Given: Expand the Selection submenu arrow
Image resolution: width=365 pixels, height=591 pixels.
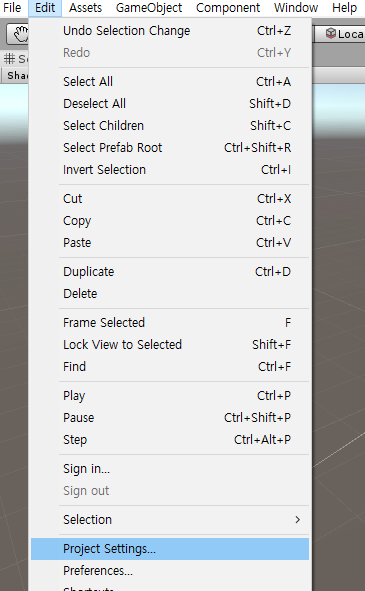Looking at the screenshot, I should 298,520.
